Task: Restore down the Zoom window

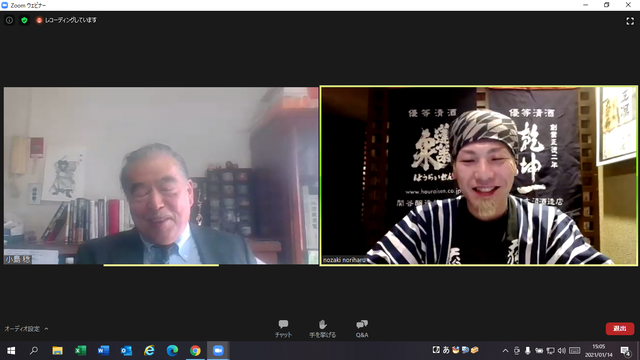Action: point(607,5)
